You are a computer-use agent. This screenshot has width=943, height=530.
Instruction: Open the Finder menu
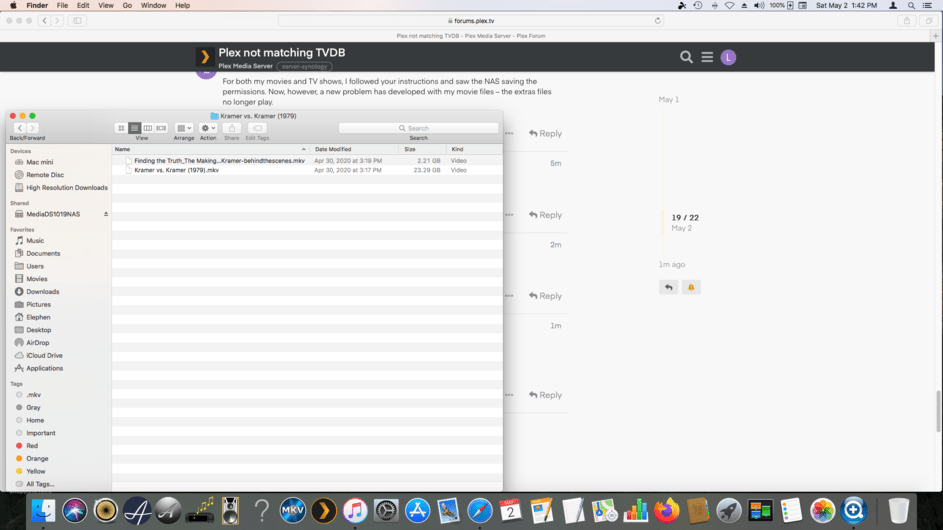click(x=37, y=5)
